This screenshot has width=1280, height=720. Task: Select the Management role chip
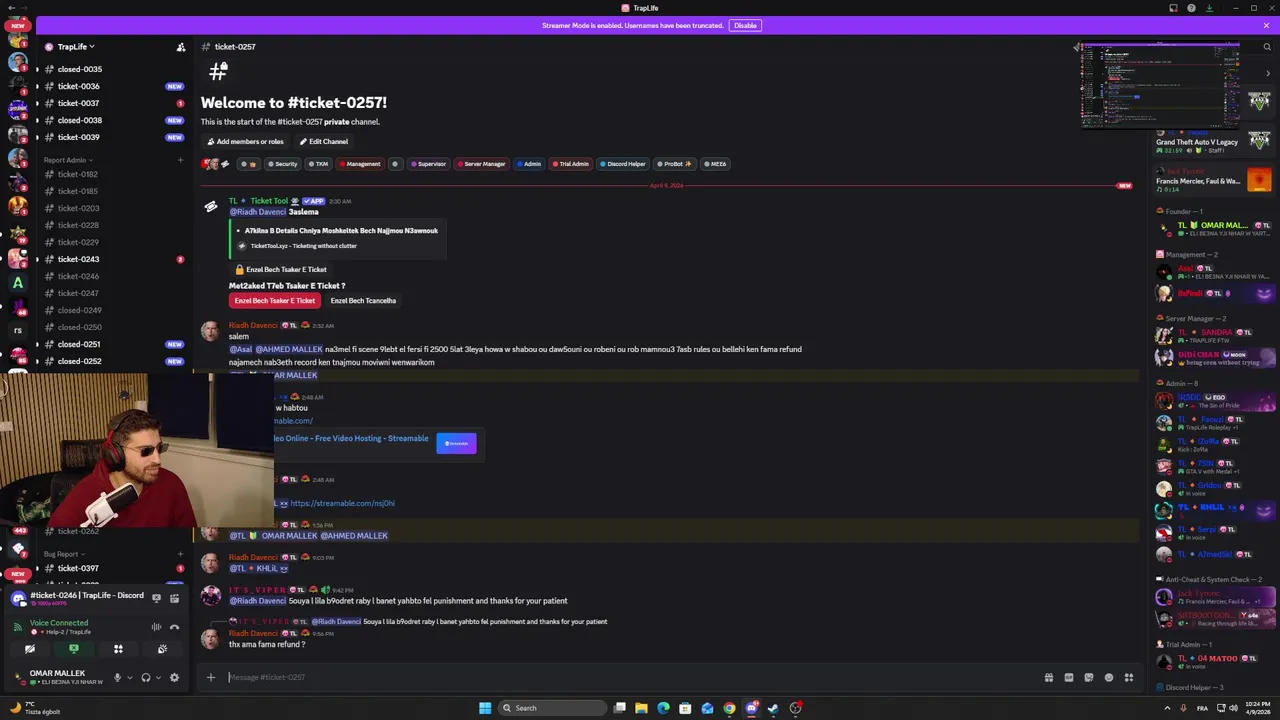(360, 164)
